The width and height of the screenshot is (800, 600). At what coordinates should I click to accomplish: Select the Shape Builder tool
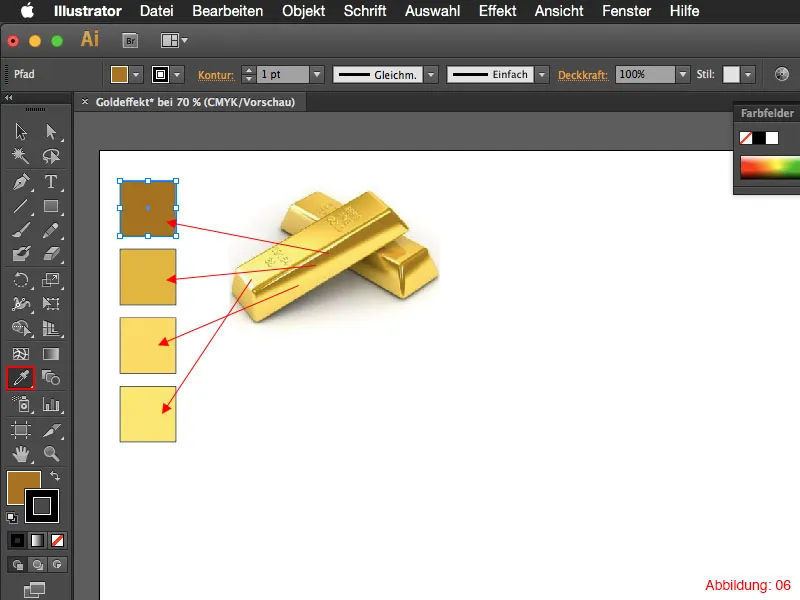click(21, 328)
